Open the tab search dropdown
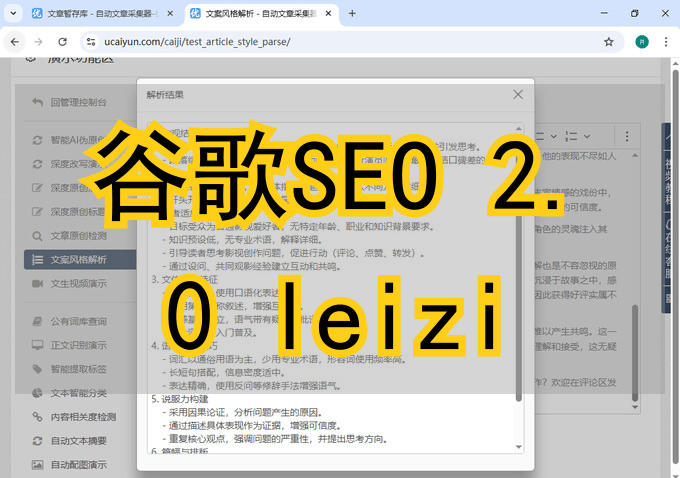This screenshot has height=478, width=680. [x=13, y=13]
